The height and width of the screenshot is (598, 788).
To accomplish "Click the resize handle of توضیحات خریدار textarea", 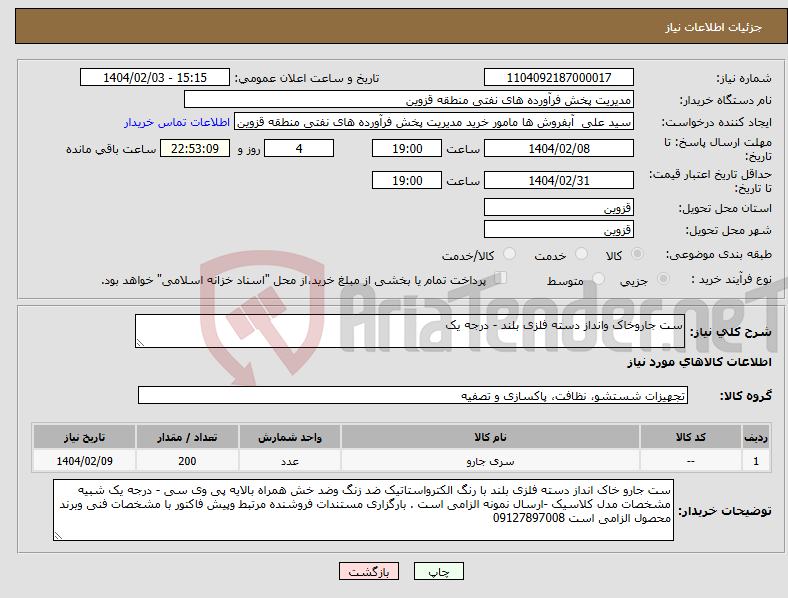I will pos(58,536).
